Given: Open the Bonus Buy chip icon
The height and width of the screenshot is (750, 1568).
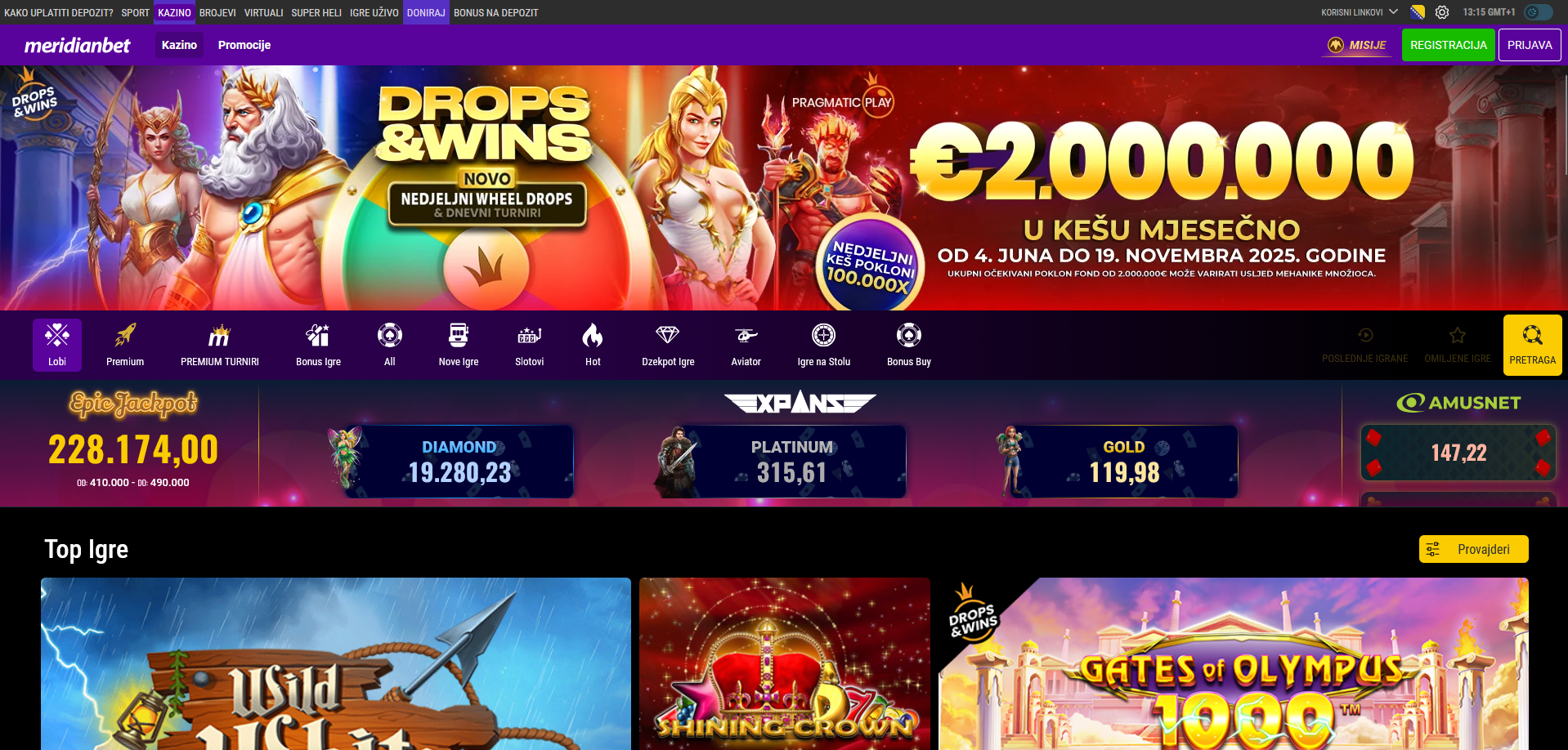Looking at the screenshot, I should coord(909,345).
